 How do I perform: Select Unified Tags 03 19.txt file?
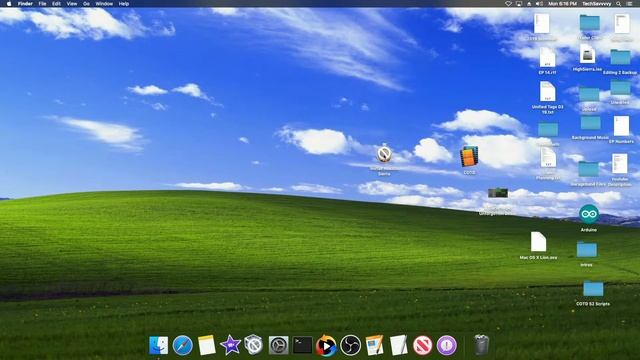click(x=547, y=91)
